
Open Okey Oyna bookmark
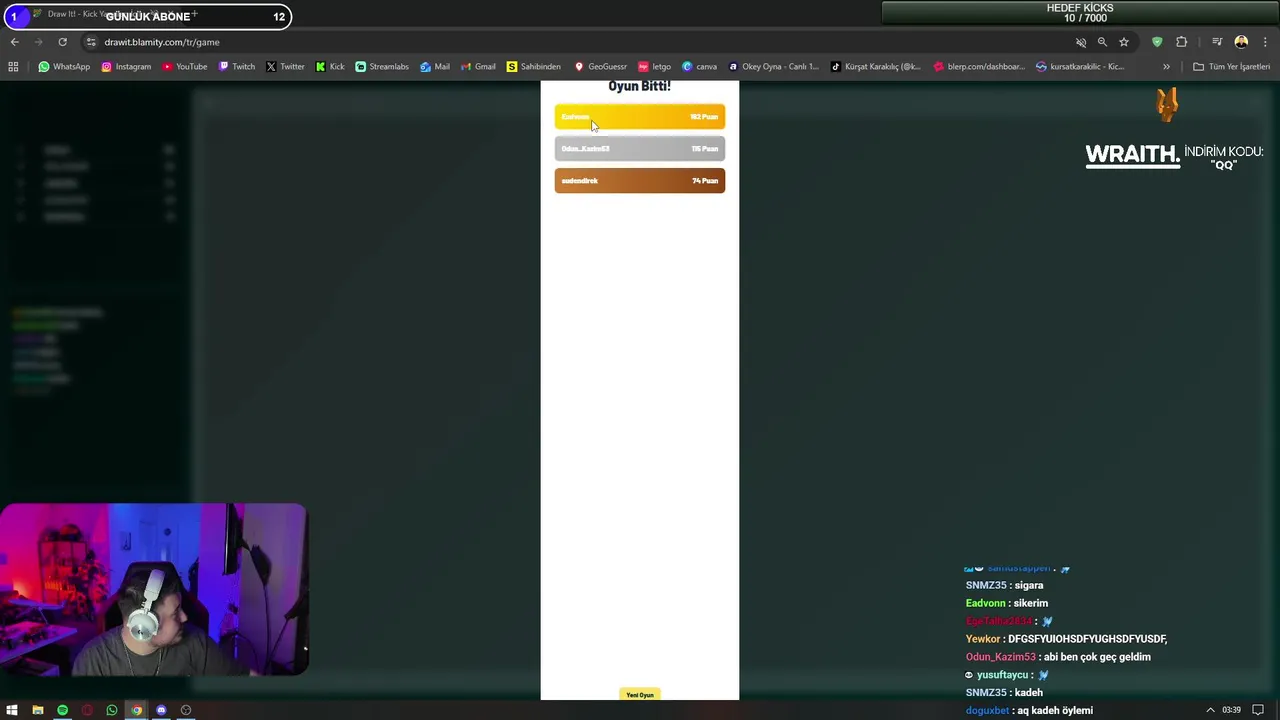[x=773, y=67]
